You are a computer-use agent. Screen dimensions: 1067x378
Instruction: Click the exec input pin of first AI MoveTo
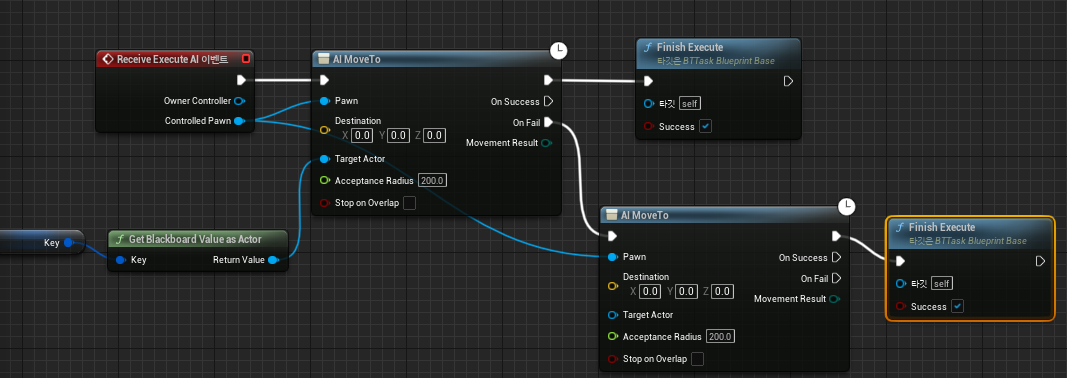click(x=325, y=80)
